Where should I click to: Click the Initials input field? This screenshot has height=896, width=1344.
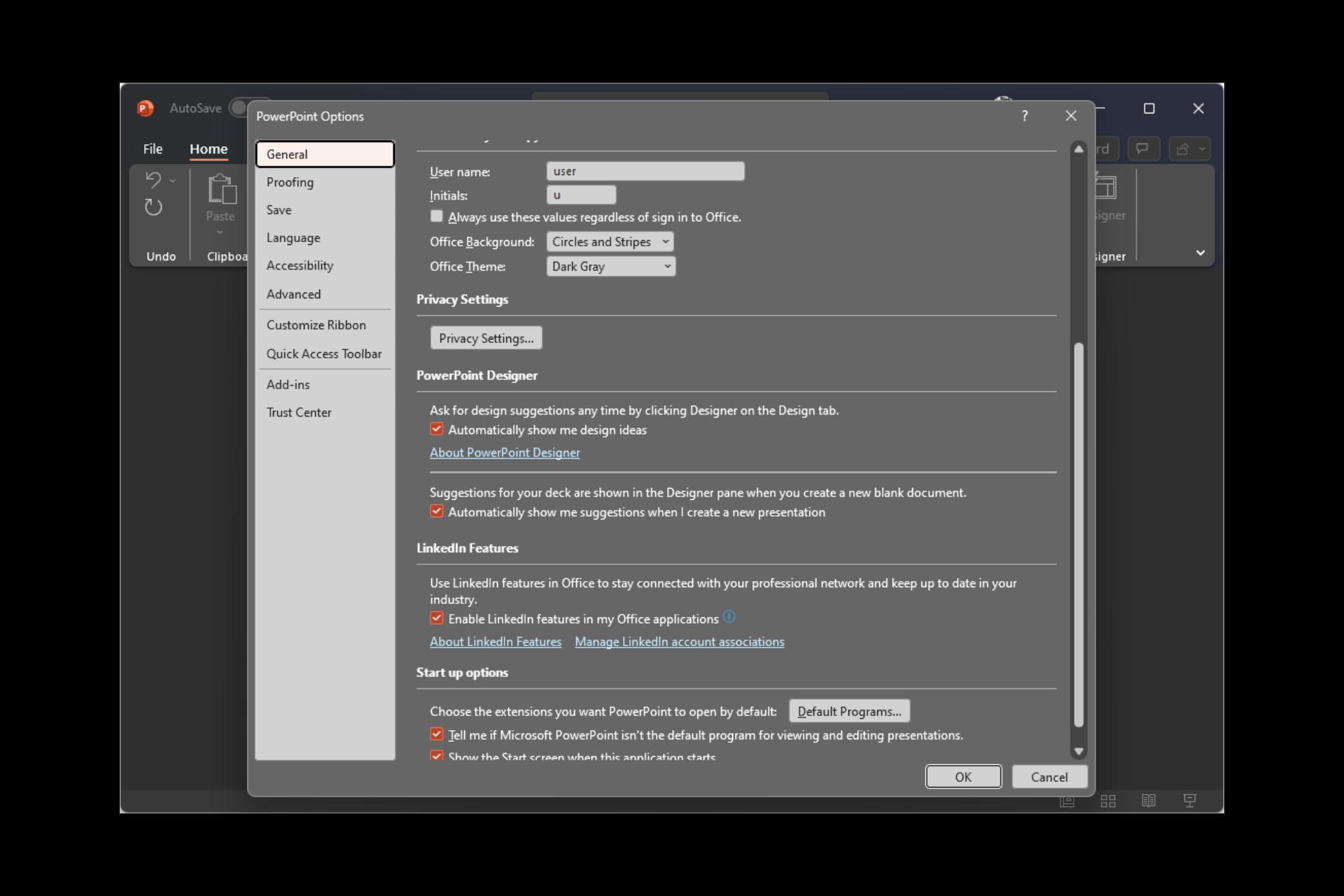[581, 195]
